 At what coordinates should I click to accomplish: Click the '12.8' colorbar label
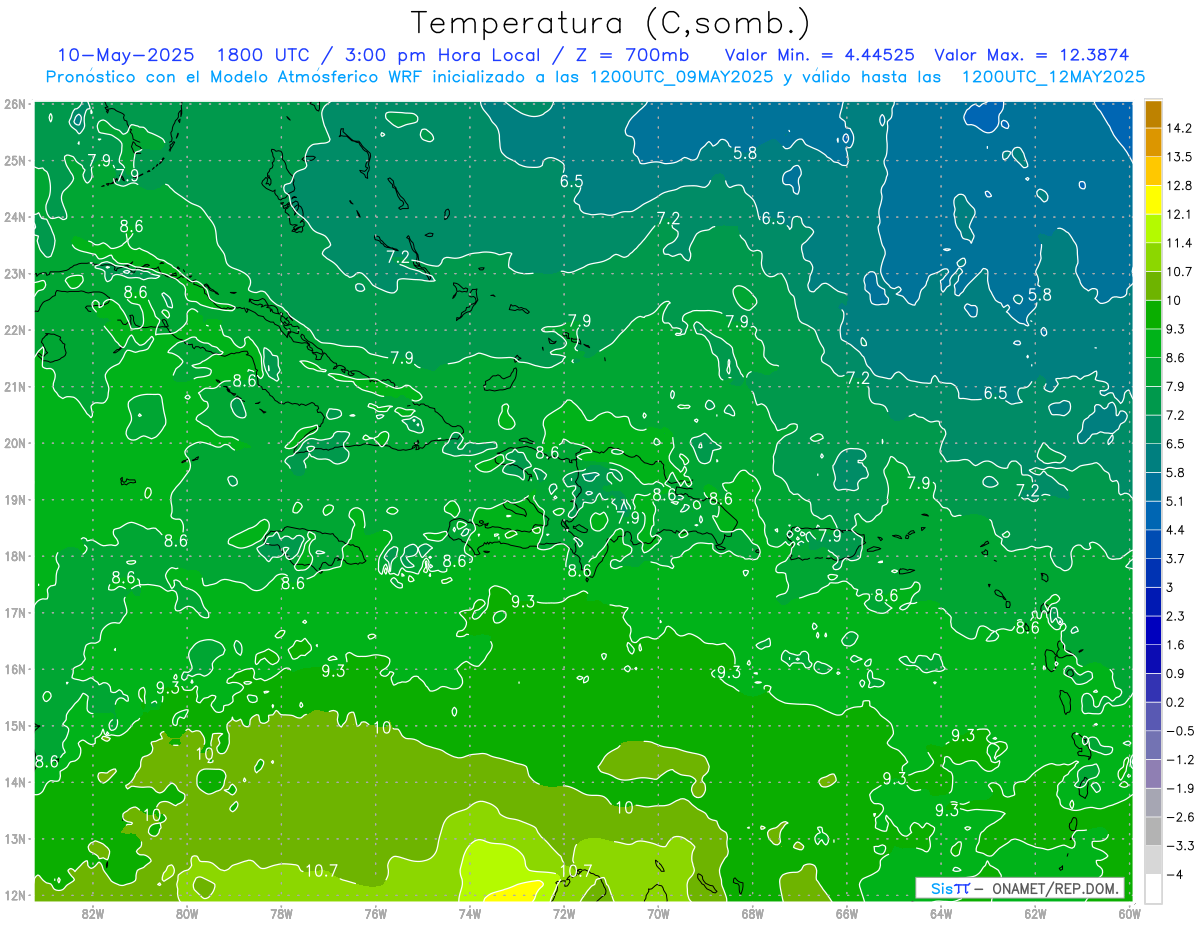[1179, 185]
